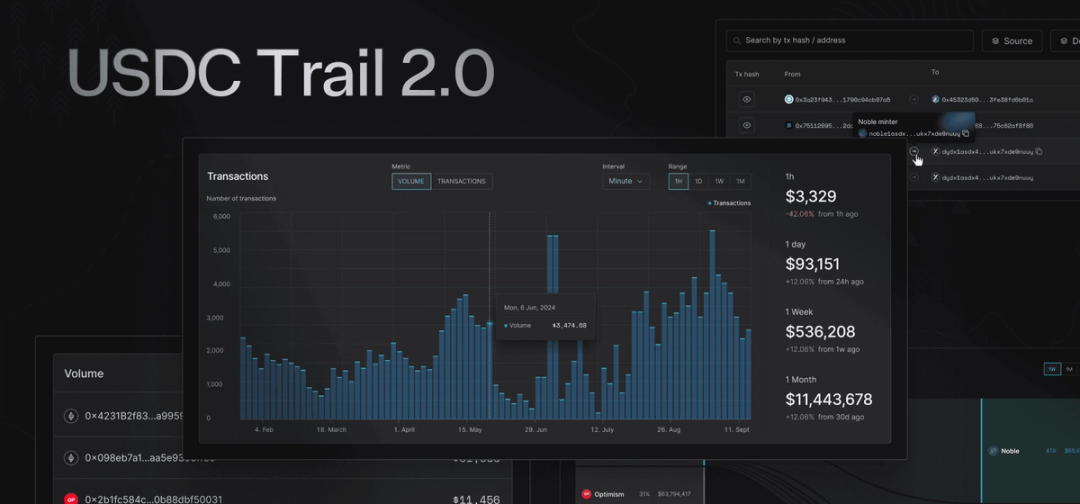Image resolution: width=1080 pixels, height=504 pixels.
Task: Click the token icon beside 0x45323d50 address
Action: 936,99
